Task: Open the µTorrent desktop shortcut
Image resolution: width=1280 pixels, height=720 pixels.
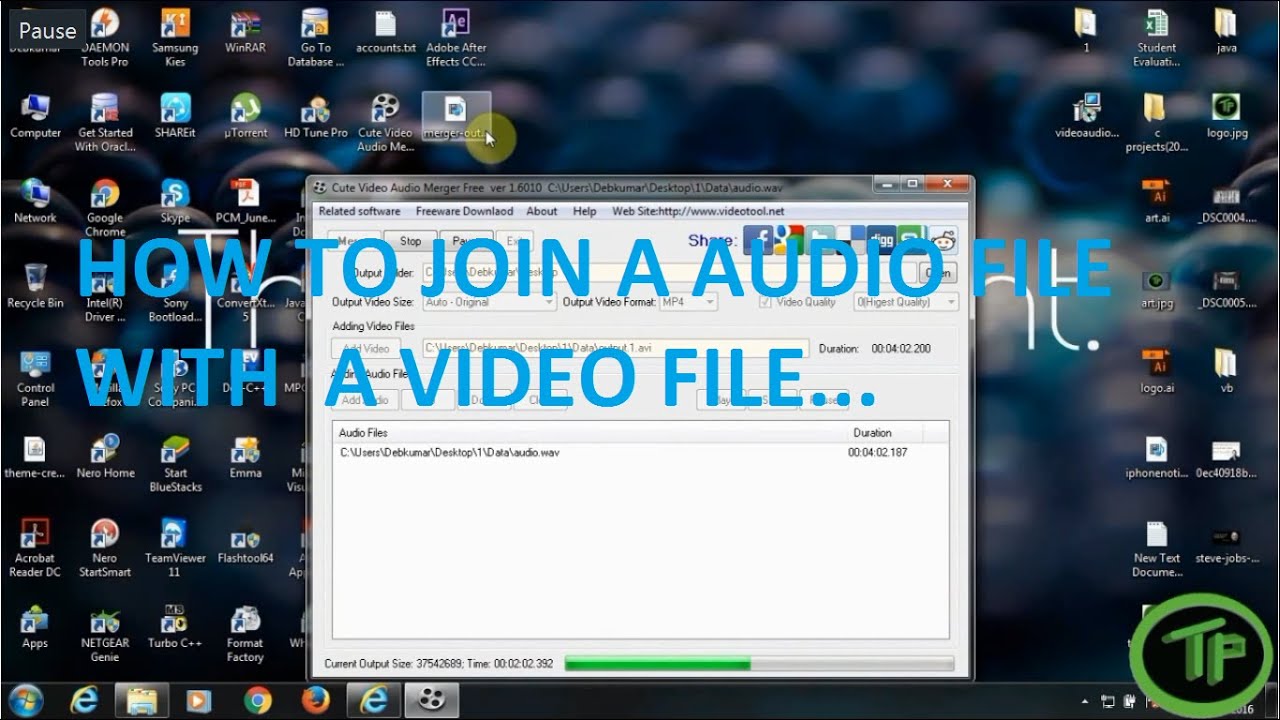Action: click(x=246, y=117)
